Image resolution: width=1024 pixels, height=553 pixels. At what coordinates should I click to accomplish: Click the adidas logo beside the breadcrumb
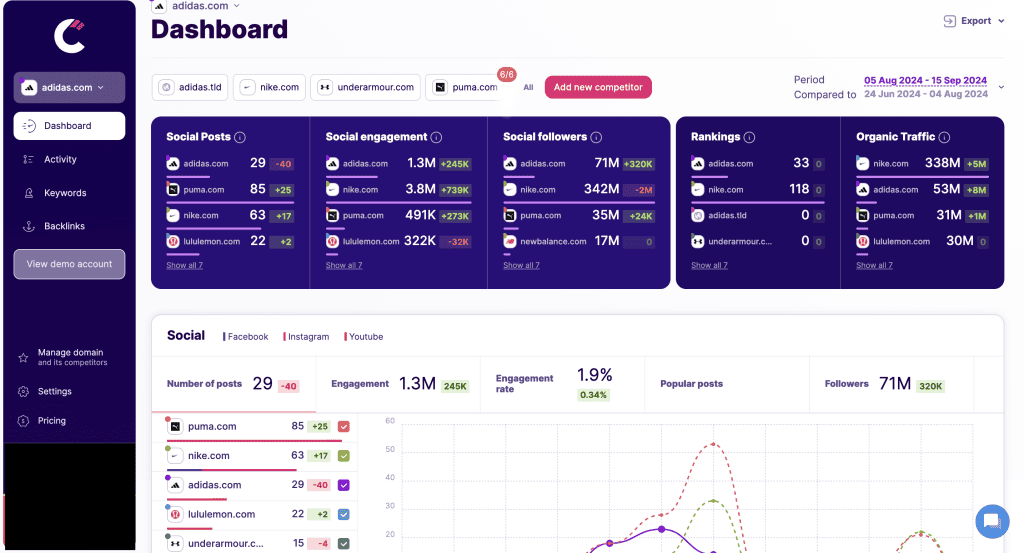pos(159,6)
